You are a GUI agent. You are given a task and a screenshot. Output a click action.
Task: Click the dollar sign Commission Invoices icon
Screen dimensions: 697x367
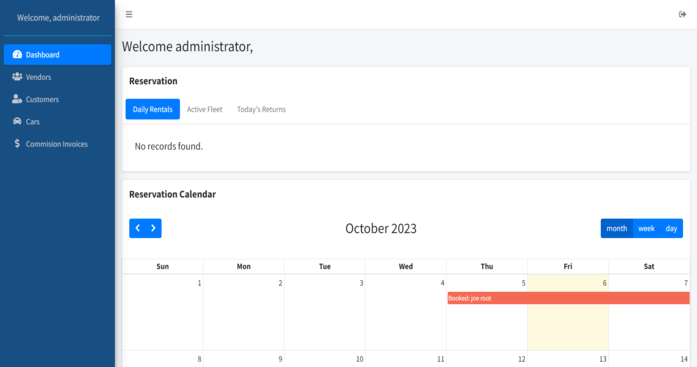pyautogui.click(x=17, y=144)
